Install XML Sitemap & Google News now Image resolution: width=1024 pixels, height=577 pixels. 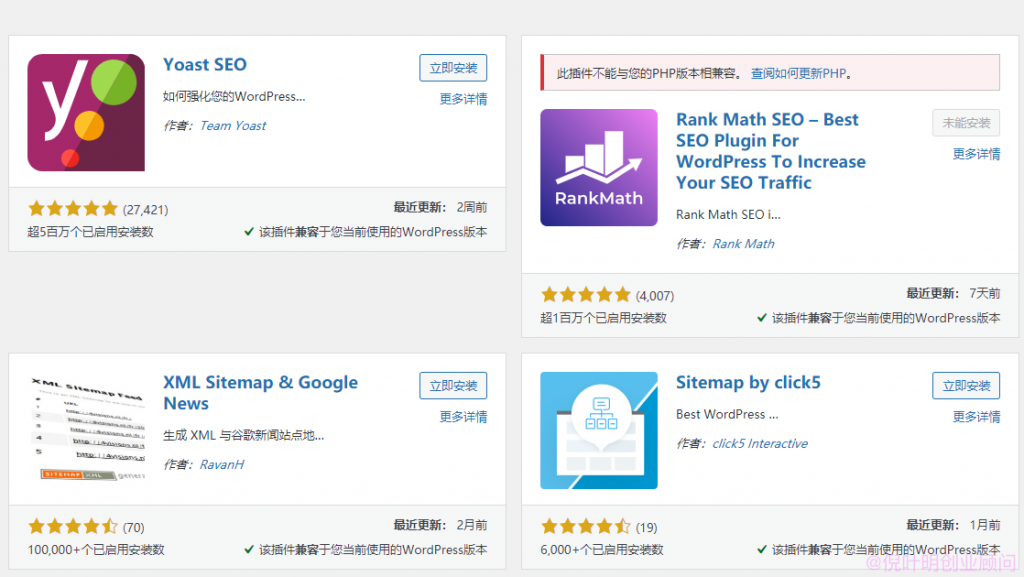click(453, 386)
